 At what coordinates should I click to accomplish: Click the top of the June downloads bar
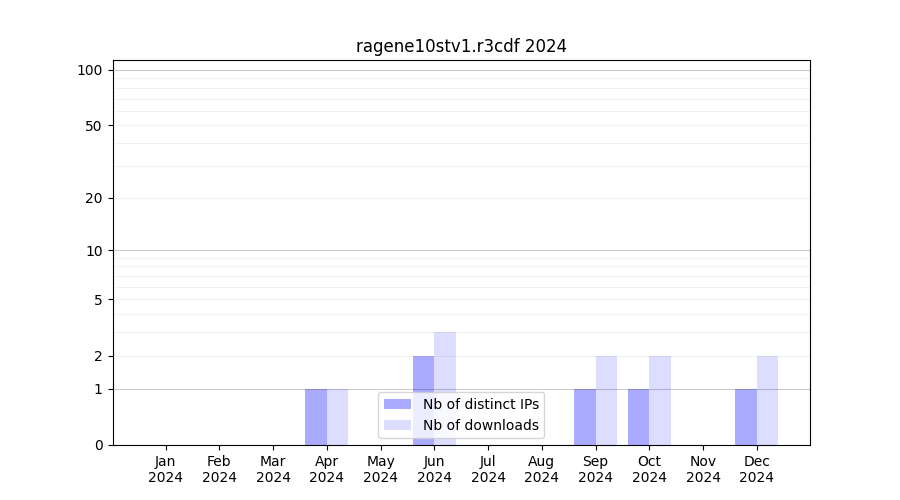(x=445, y=334)
